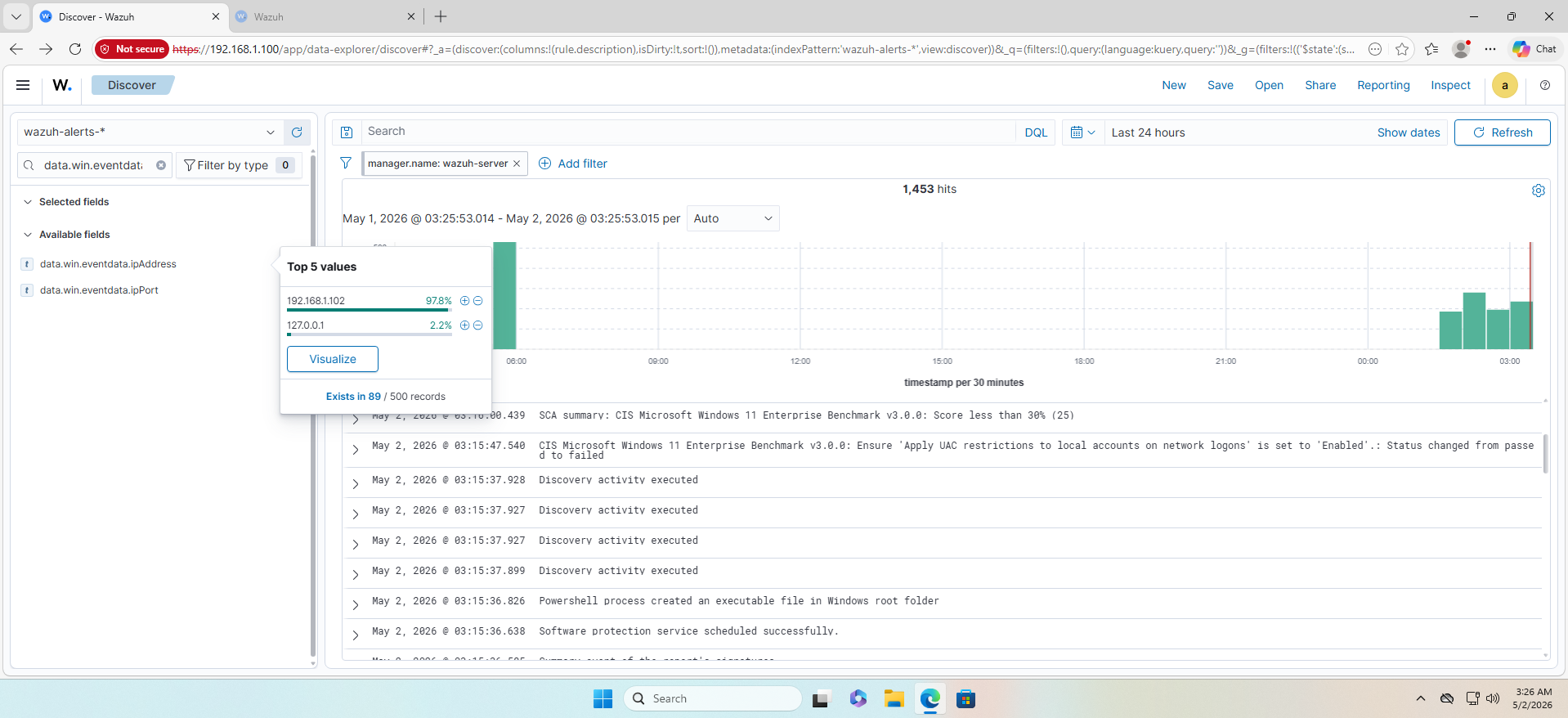Open the user avatar menu
Screen dimensions: 1568x718
tap(1504, 85)
